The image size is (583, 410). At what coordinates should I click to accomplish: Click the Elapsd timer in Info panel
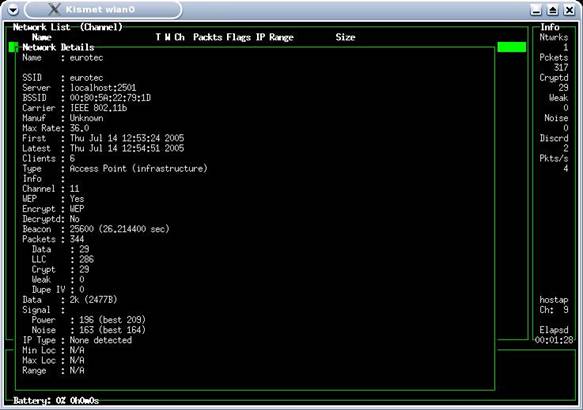pos(554,335)
